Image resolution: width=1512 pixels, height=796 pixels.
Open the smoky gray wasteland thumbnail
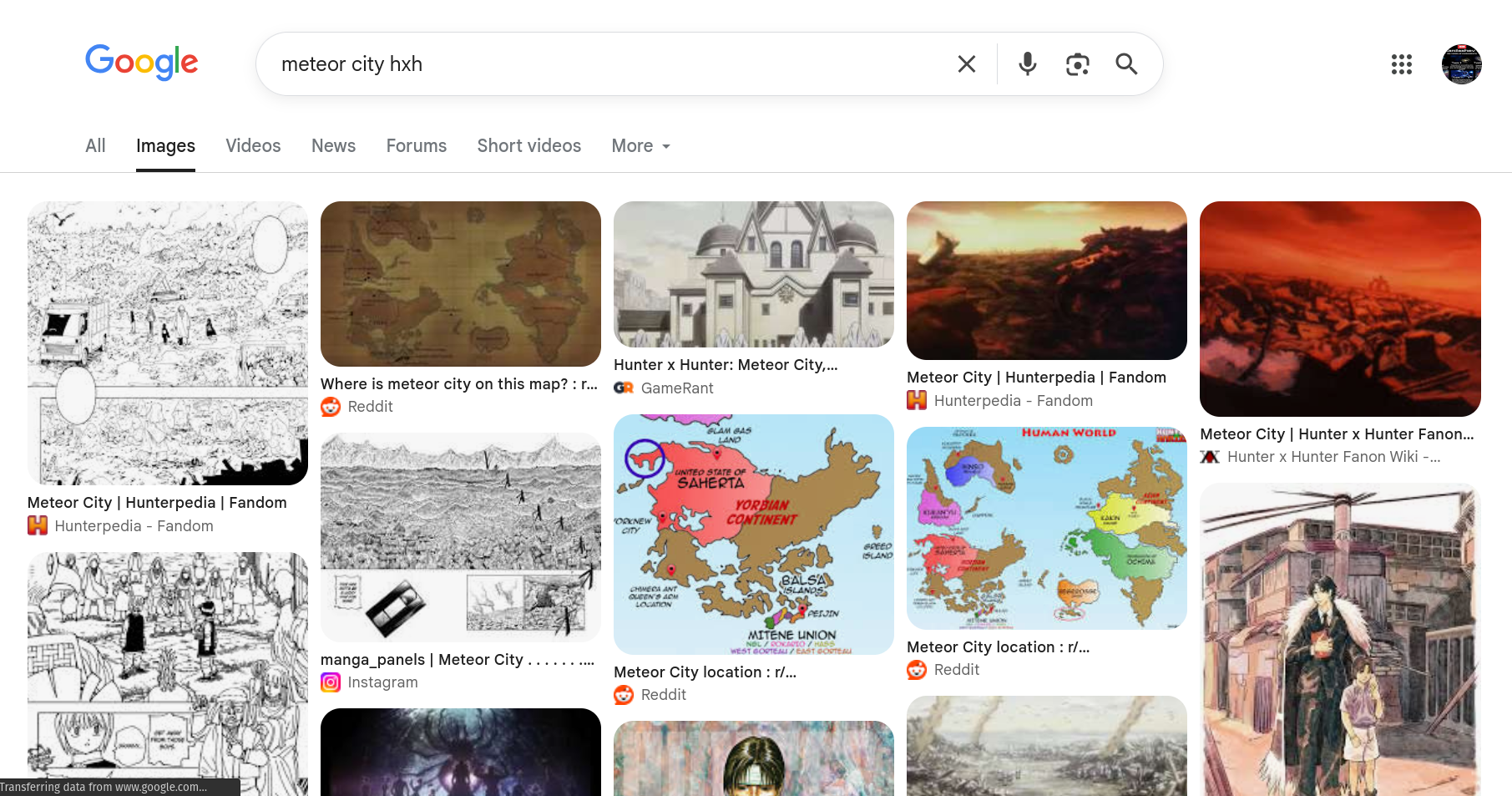(x=1047, y=746)
